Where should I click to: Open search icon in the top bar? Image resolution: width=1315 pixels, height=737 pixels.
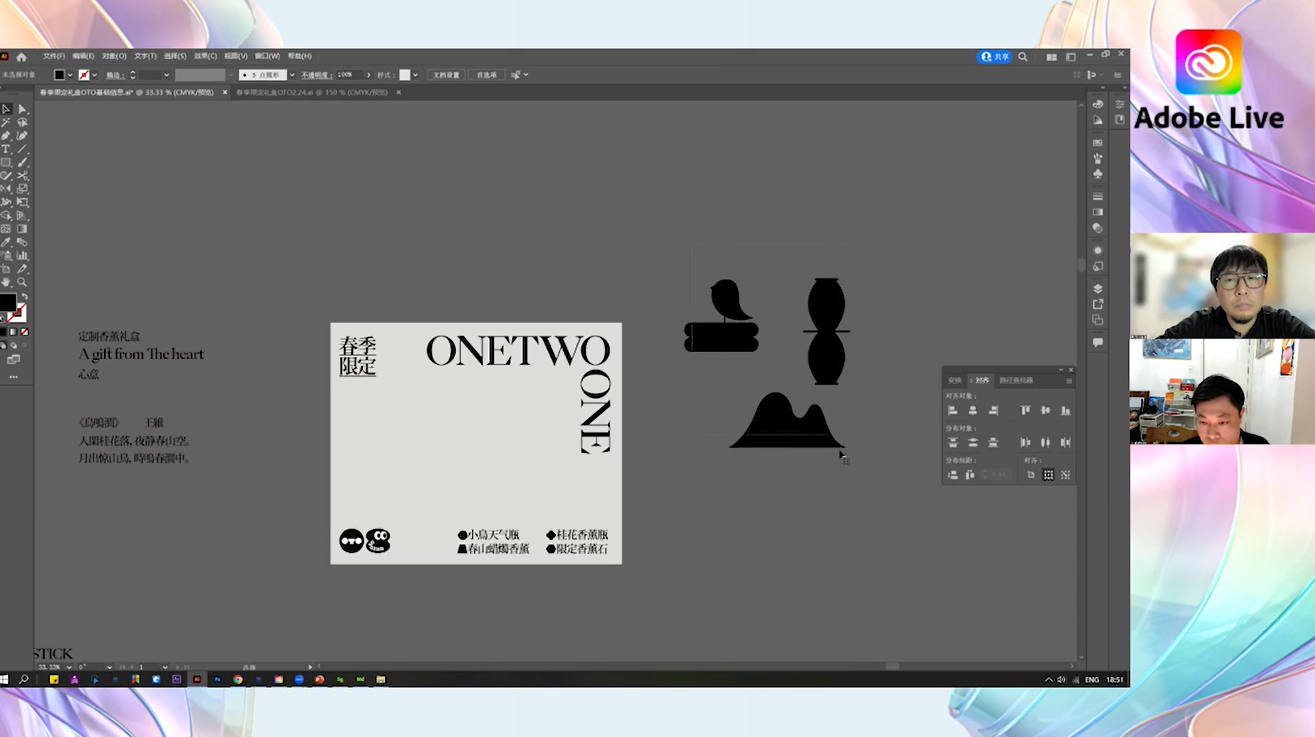click(x=1022, y=57)
